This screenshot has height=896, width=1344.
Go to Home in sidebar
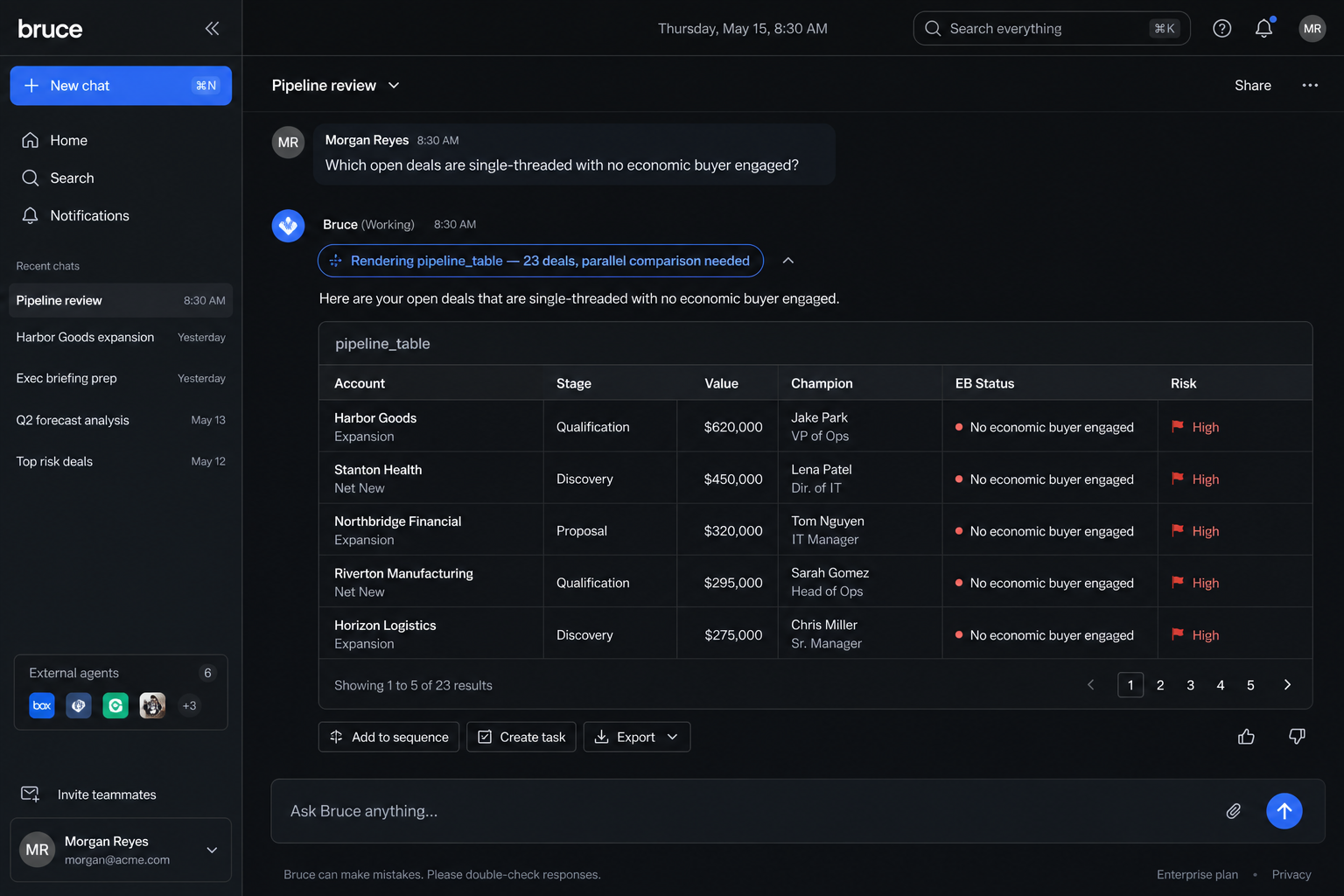point(121,140)
